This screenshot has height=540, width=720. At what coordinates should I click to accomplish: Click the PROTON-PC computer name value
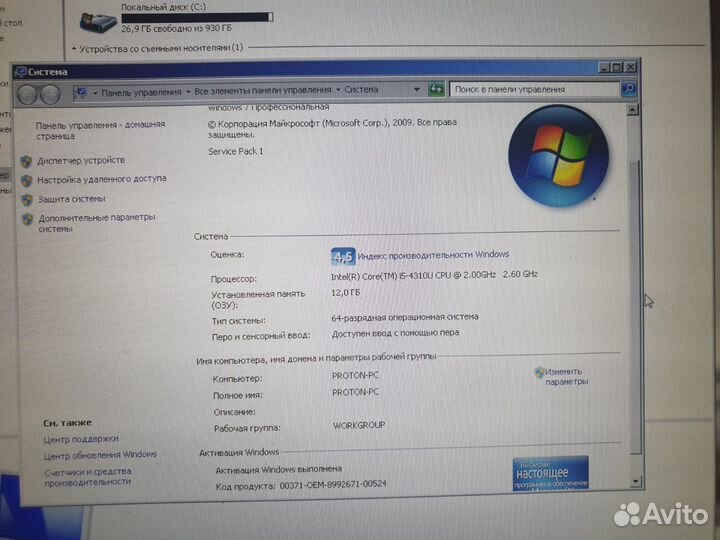tap(355, 376)
